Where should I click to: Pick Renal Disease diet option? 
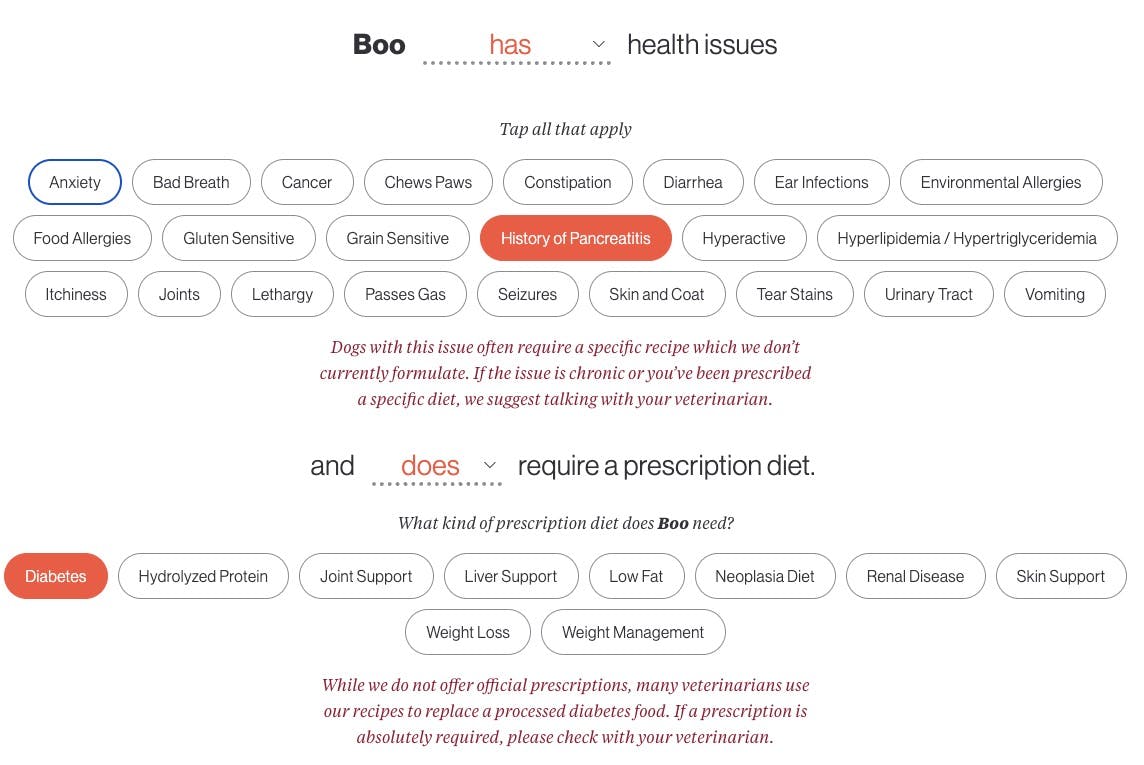[x=915, y=576]
